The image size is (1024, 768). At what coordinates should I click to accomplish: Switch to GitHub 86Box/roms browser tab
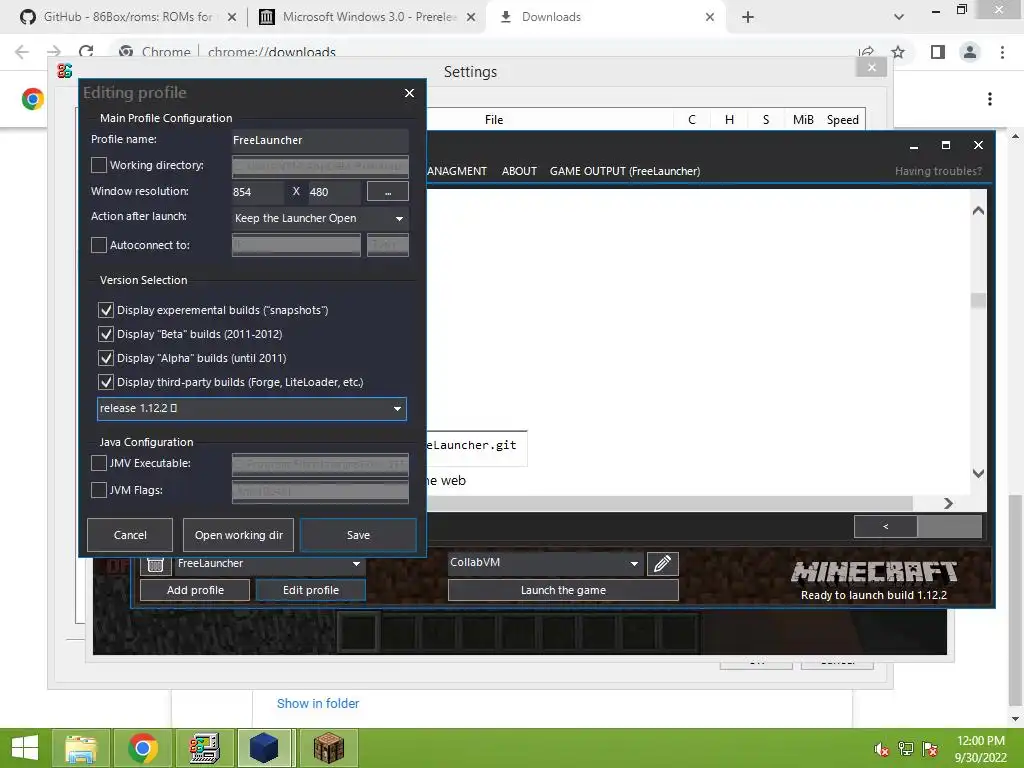tap(127, 17)
